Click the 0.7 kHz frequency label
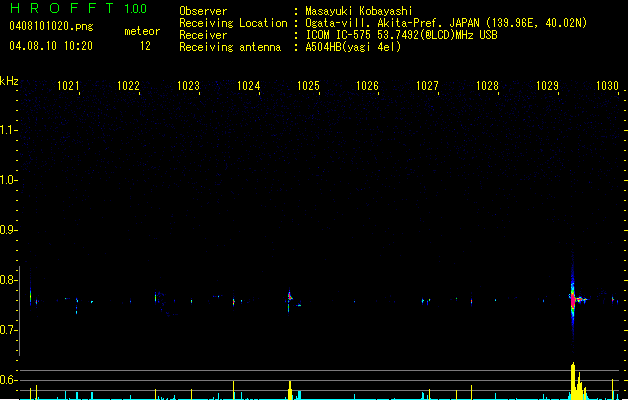This screenshot has height=400, width=629. (x=7, y=330)
